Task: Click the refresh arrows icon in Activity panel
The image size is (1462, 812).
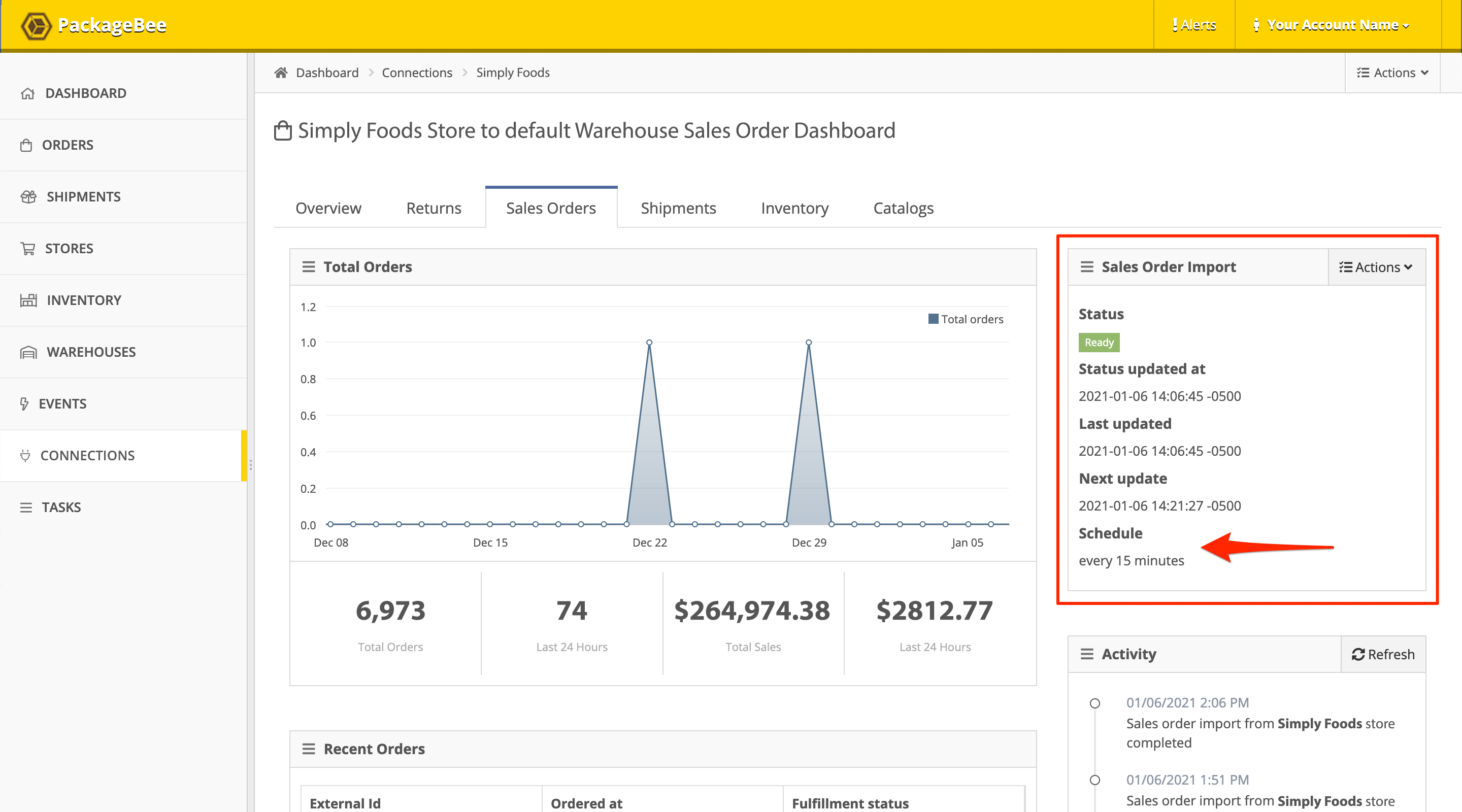Action: tap(1357, 655)
